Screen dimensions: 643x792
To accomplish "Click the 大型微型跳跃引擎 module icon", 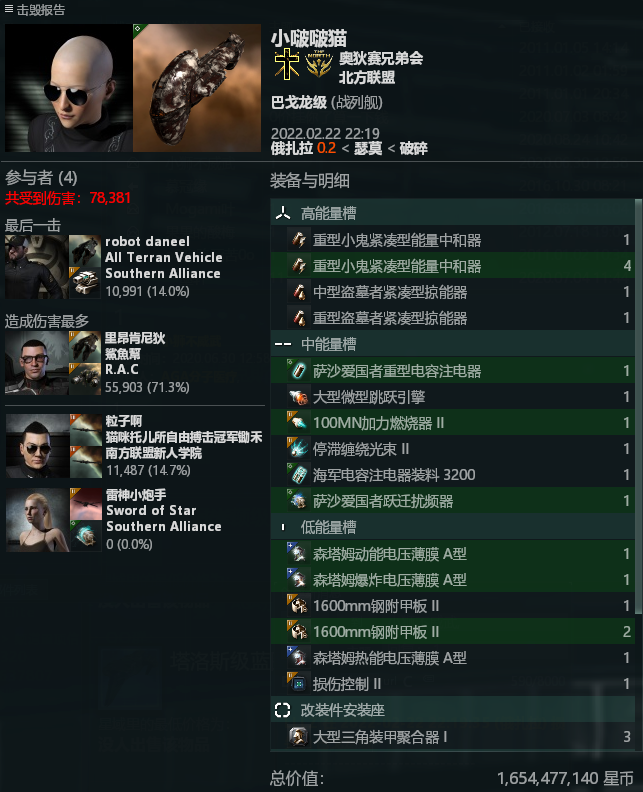I will (298, 398).
